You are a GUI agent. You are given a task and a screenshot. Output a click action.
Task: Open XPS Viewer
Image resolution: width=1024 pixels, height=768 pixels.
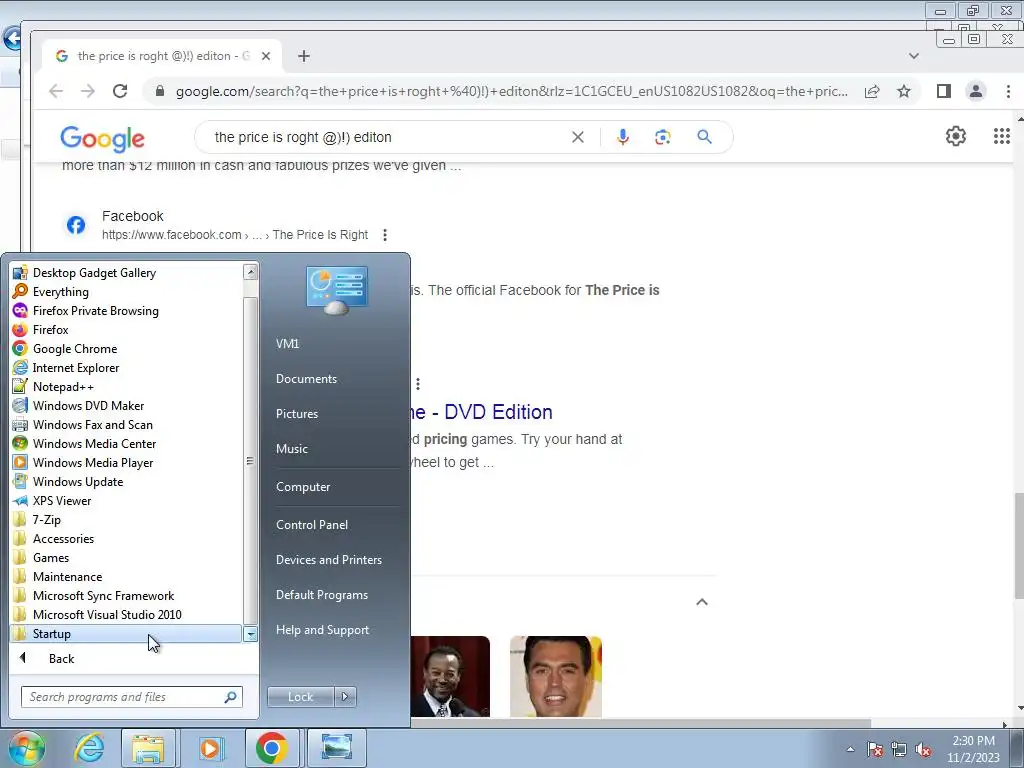click(x=127, y=501)
